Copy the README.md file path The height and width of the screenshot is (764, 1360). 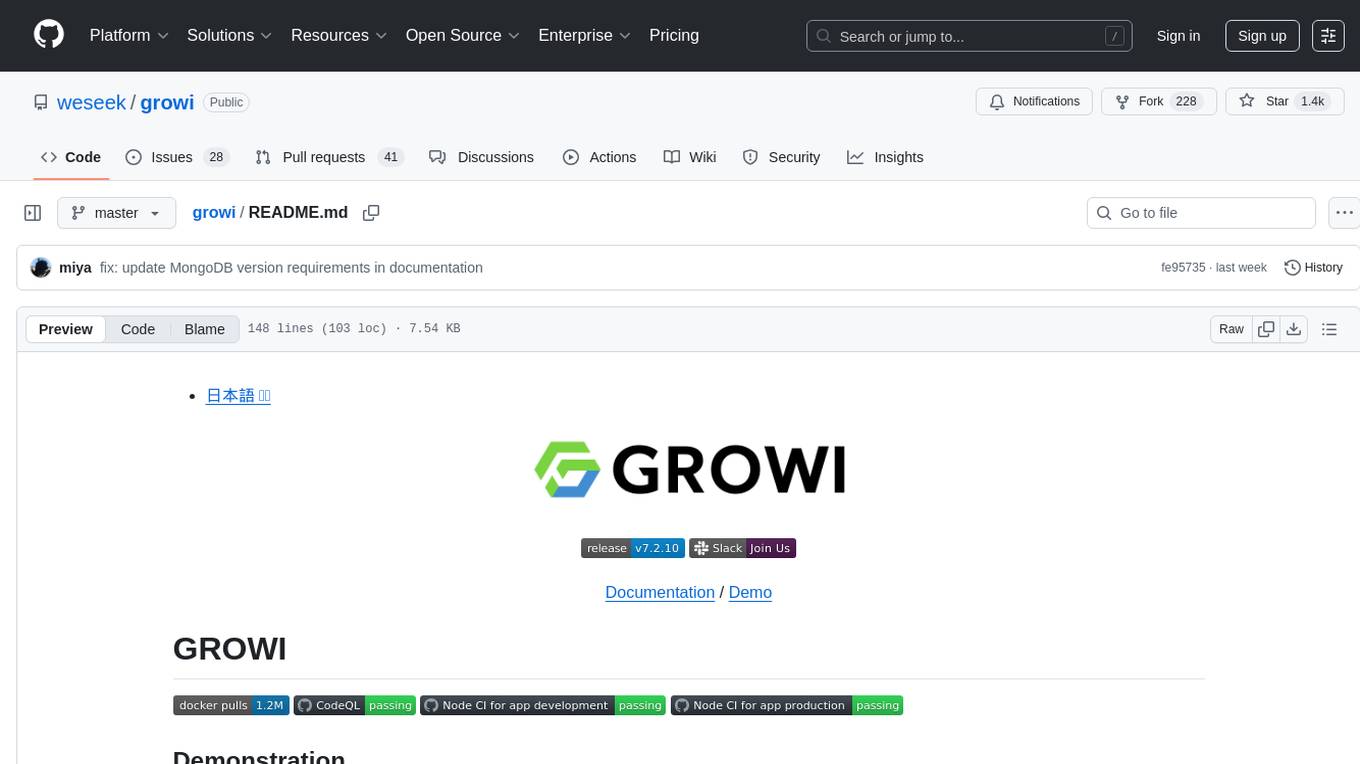tap(371, 213)
